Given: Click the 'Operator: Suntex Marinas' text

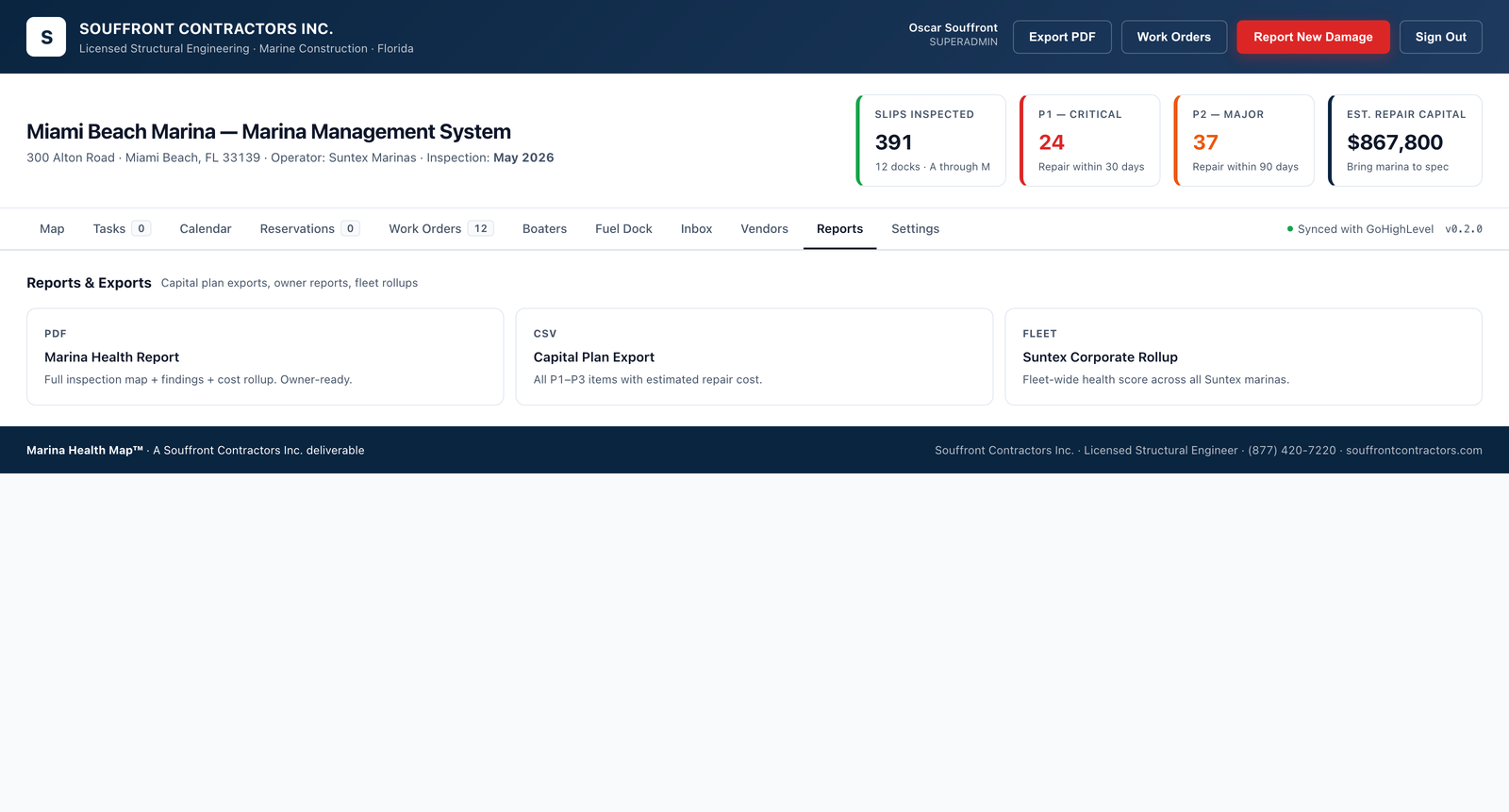Looking at the screenshot, I should (x=343, y=157).
